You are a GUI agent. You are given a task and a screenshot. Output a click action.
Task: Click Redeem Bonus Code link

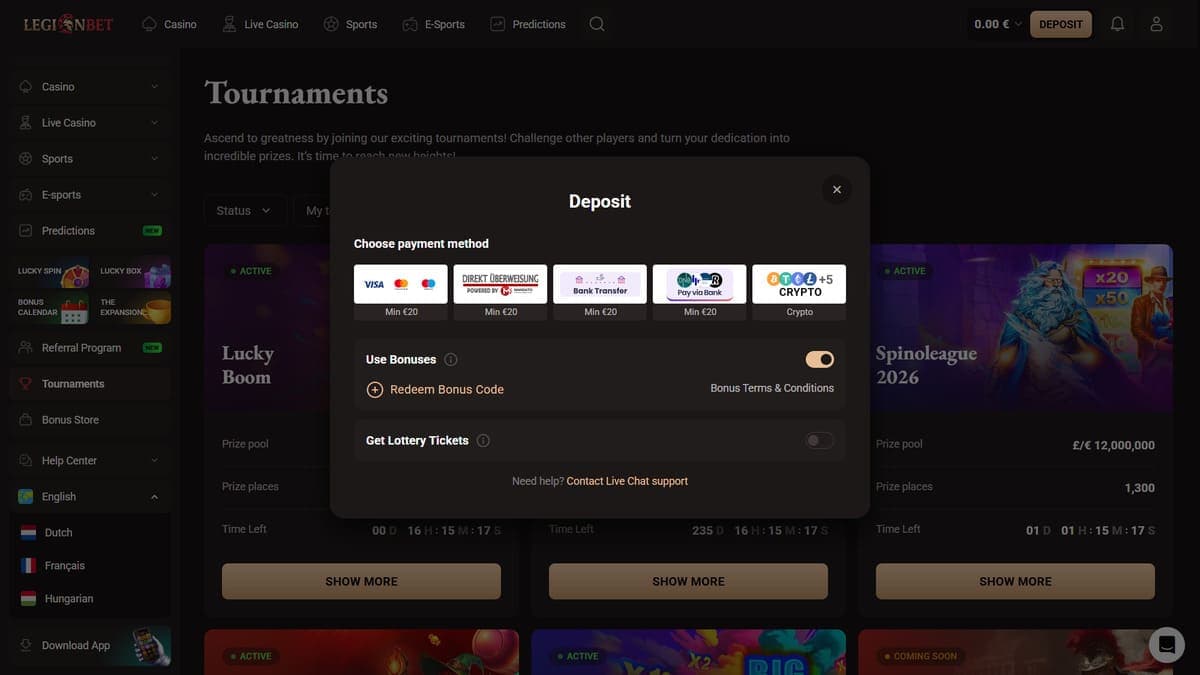coord(447,390)
